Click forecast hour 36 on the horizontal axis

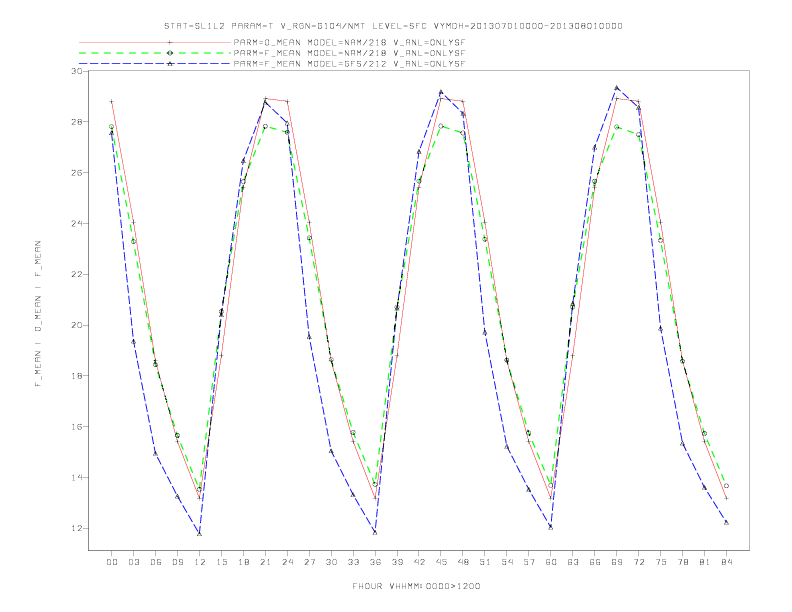[375, 562]
